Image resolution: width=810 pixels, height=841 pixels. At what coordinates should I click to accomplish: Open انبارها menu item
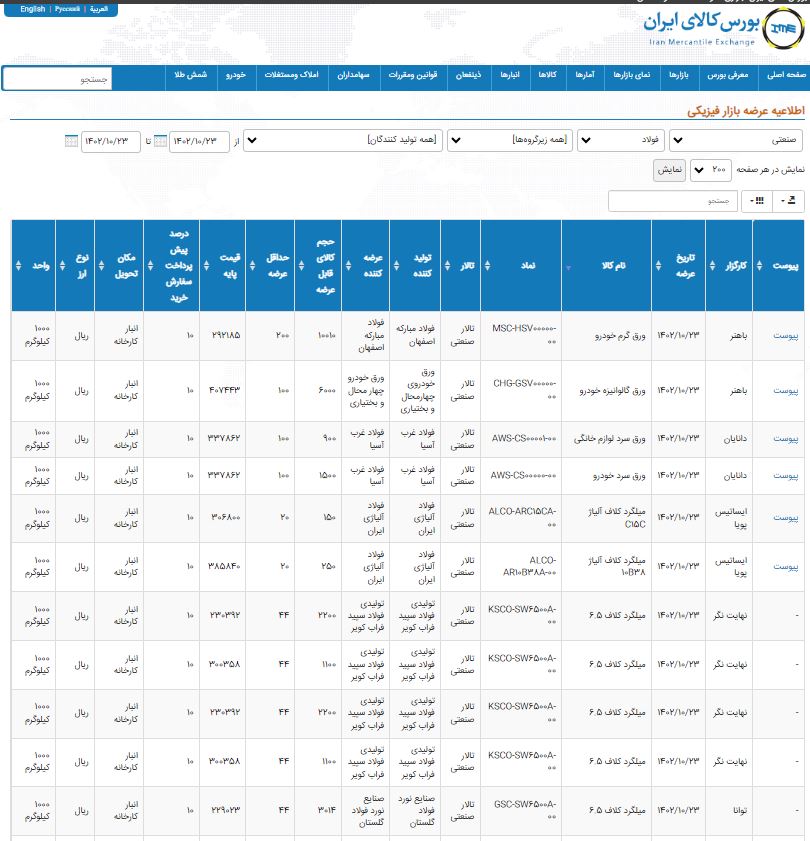pyautogui.click(x=510, y=75)
